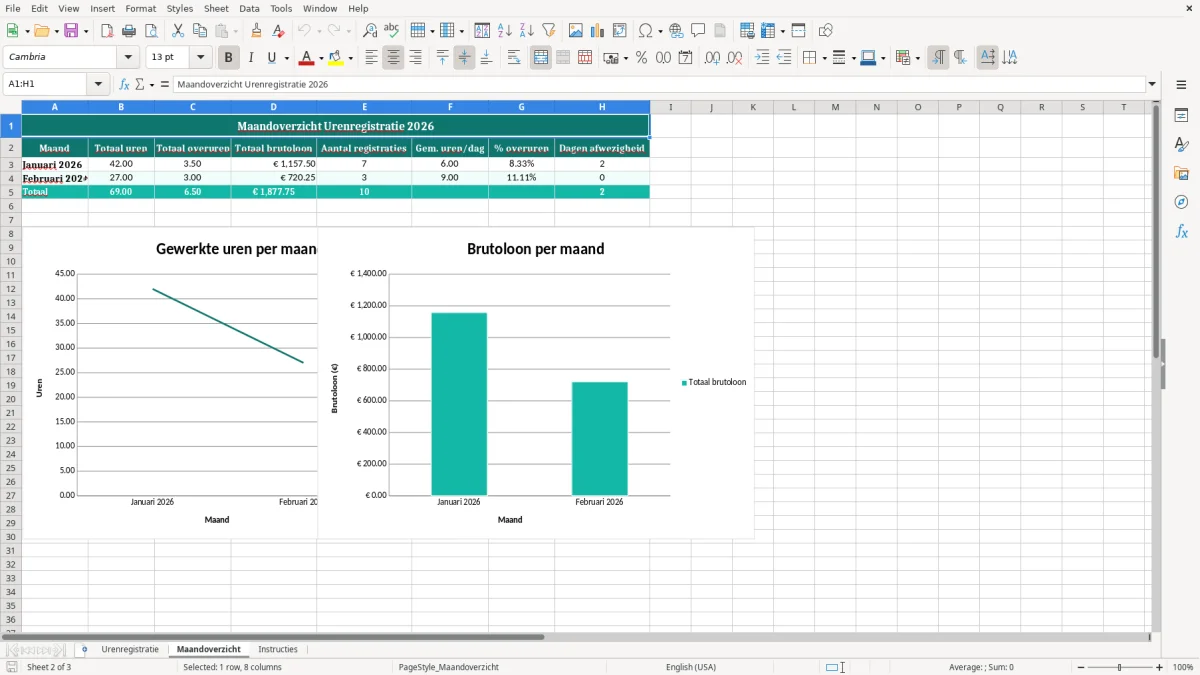The image size is (1200, 675).
Task: Select row header 5
Action: (10, 192)
